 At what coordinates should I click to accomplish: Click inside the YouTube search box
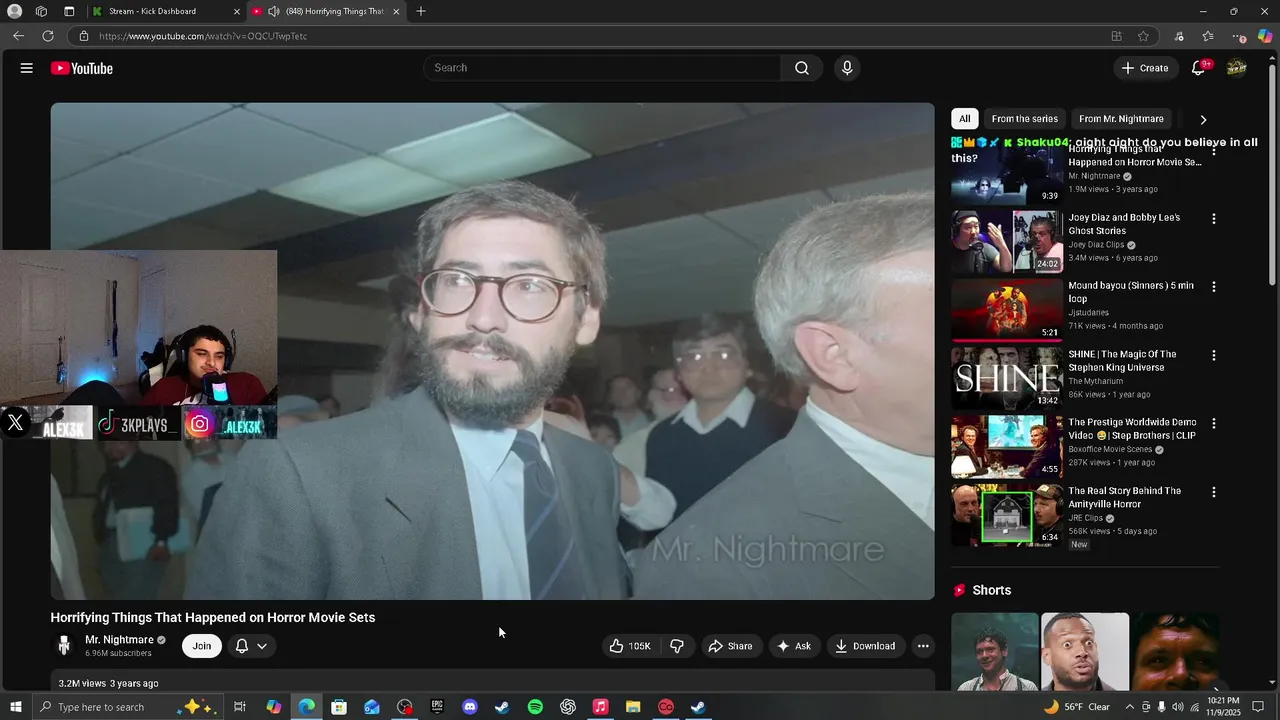[602, 68]
